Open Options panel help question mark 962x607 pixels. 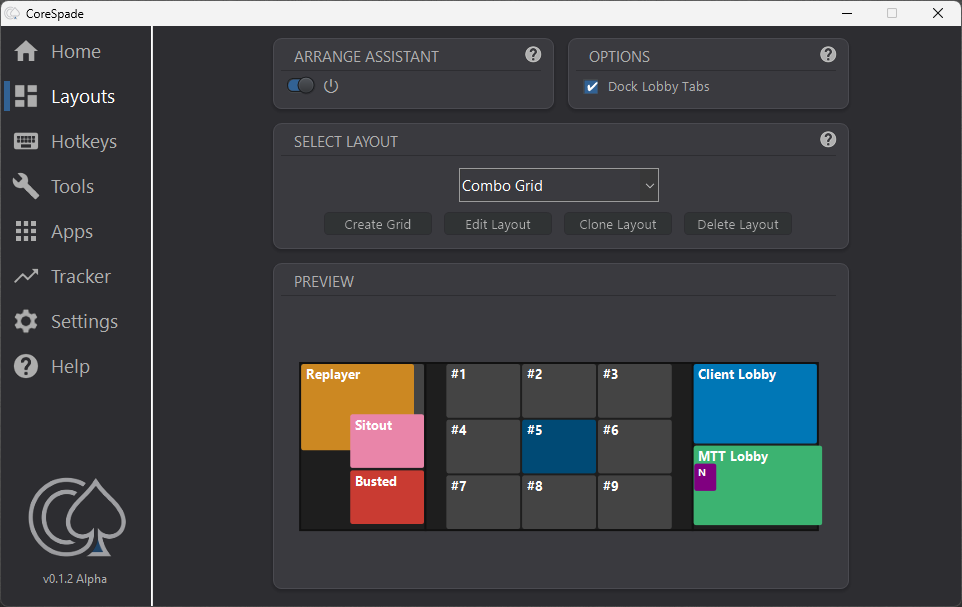[x=828, y=55]
